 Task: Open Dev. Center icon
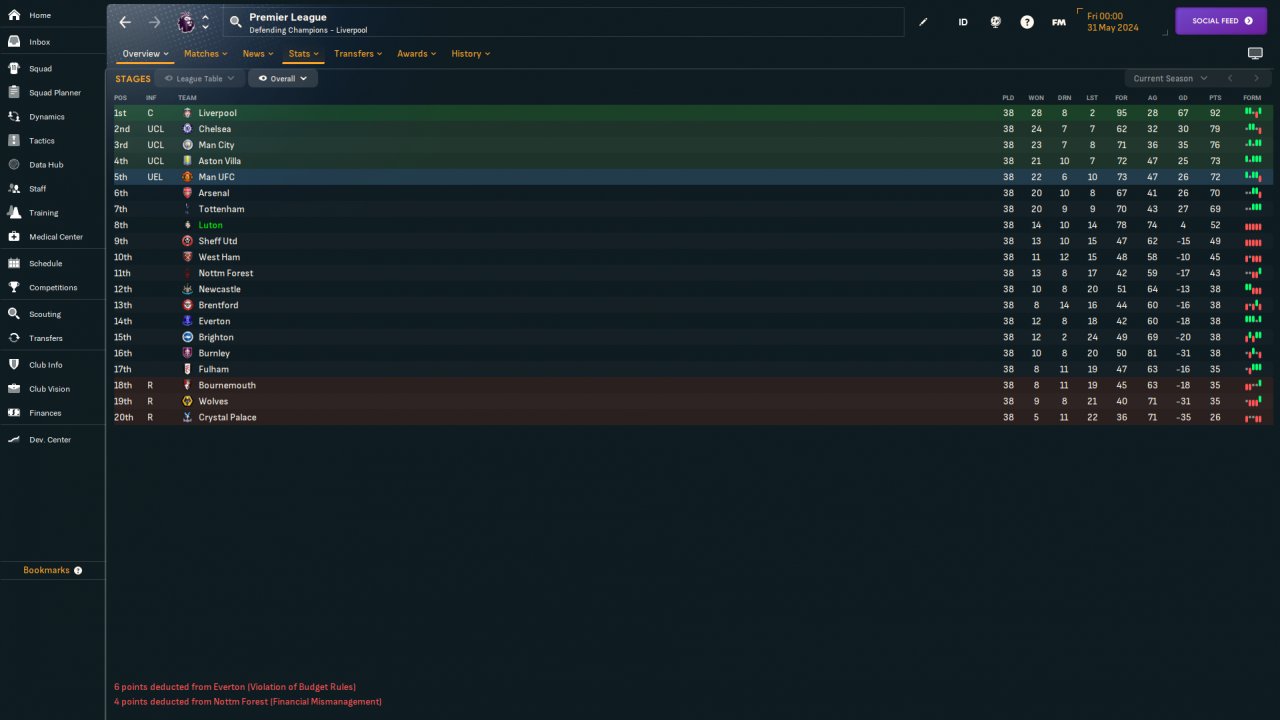(x=14, y=440)
